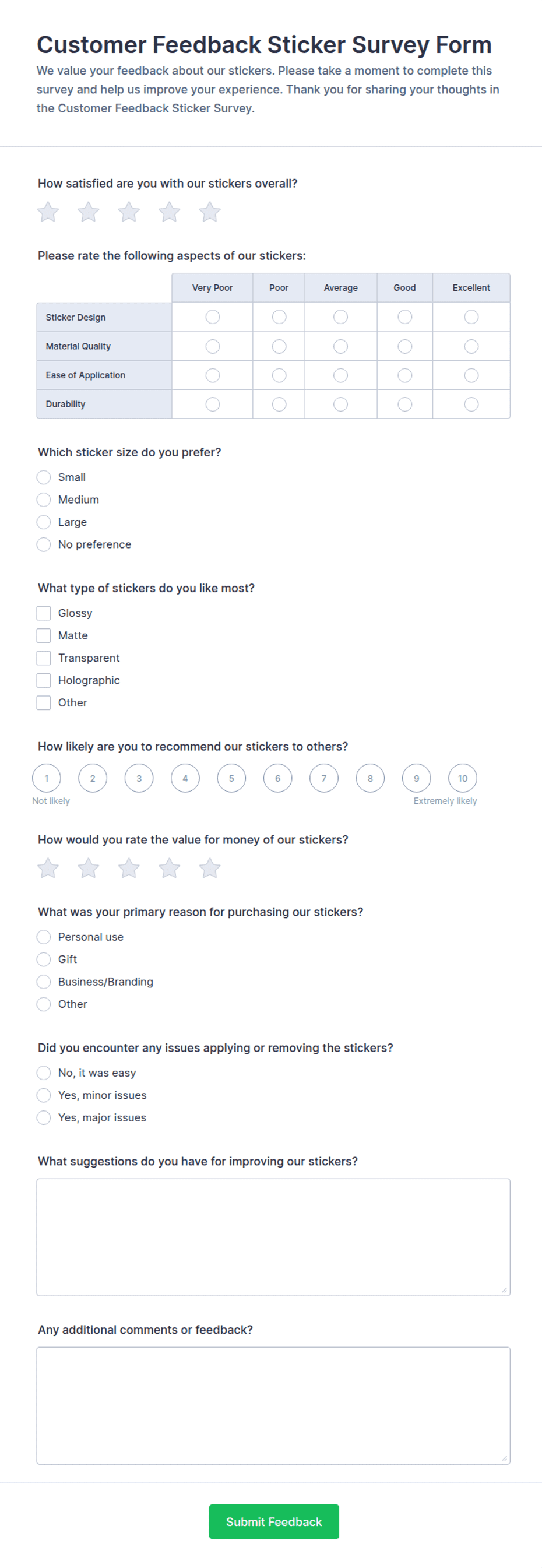542x1568 pixels.
Task: Give four stars for overall sticker satisfaction
Action: [x=169, y=212]
